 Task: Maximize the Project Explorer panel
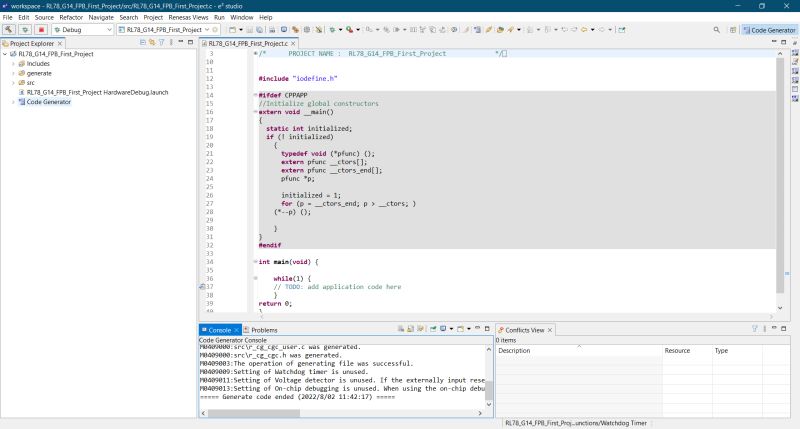[190, 42]
